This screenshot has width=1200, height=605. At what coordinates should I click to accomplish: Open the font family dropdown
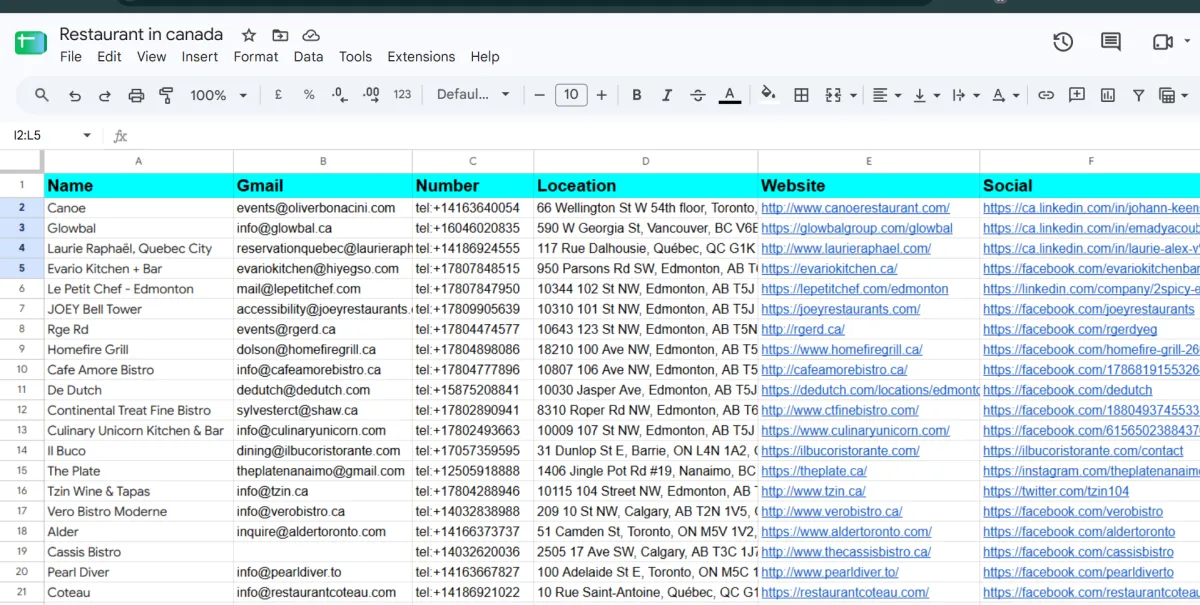[x=473, y=95]
